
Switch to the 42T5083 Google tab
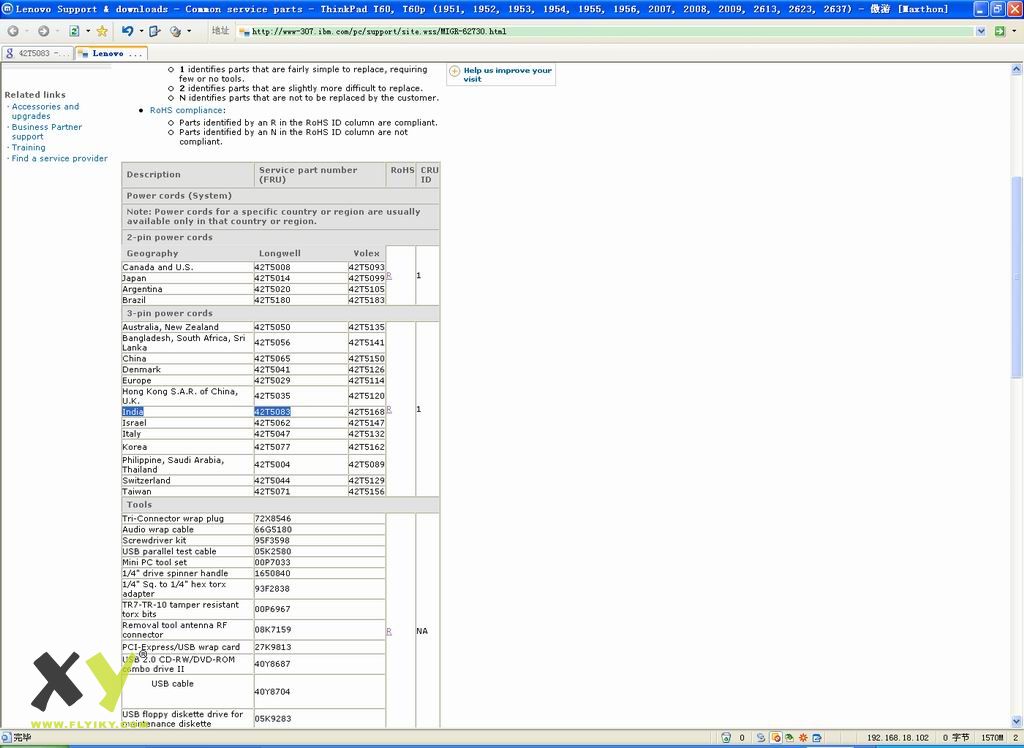point(38,53)
